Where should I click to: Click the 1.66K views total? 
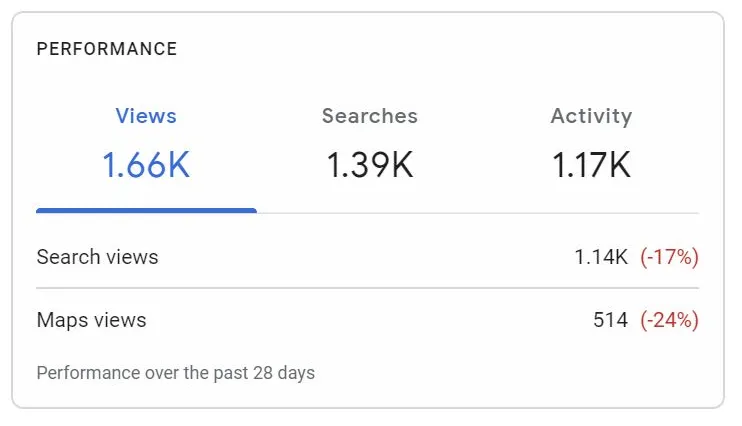(146, 164)
